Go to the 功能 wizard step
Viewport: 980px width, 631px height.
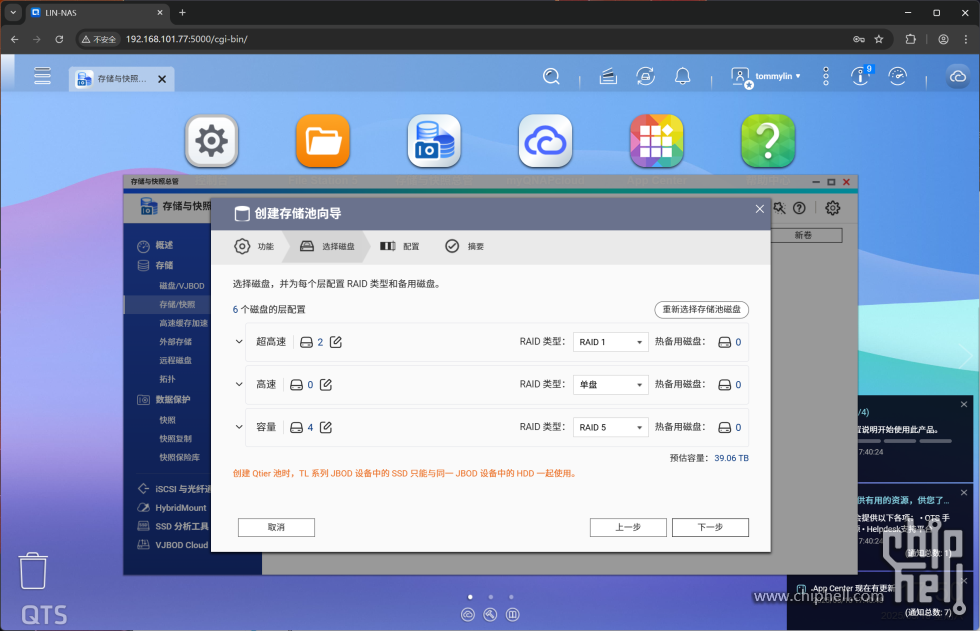pos(254,246)
